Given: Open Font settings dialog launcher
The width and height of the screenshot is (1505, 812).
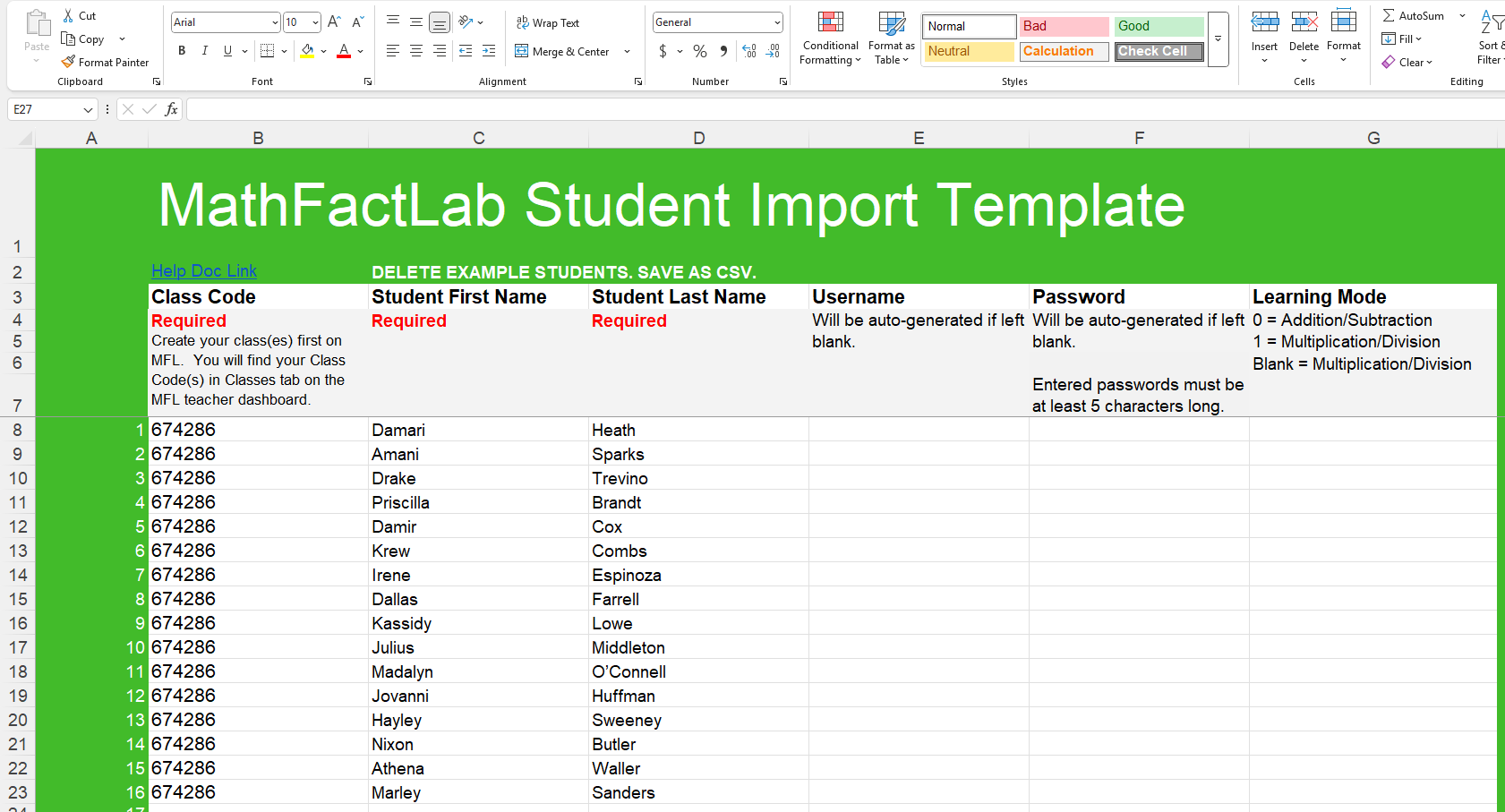Looking at the screenshot, I should [368, 81].
